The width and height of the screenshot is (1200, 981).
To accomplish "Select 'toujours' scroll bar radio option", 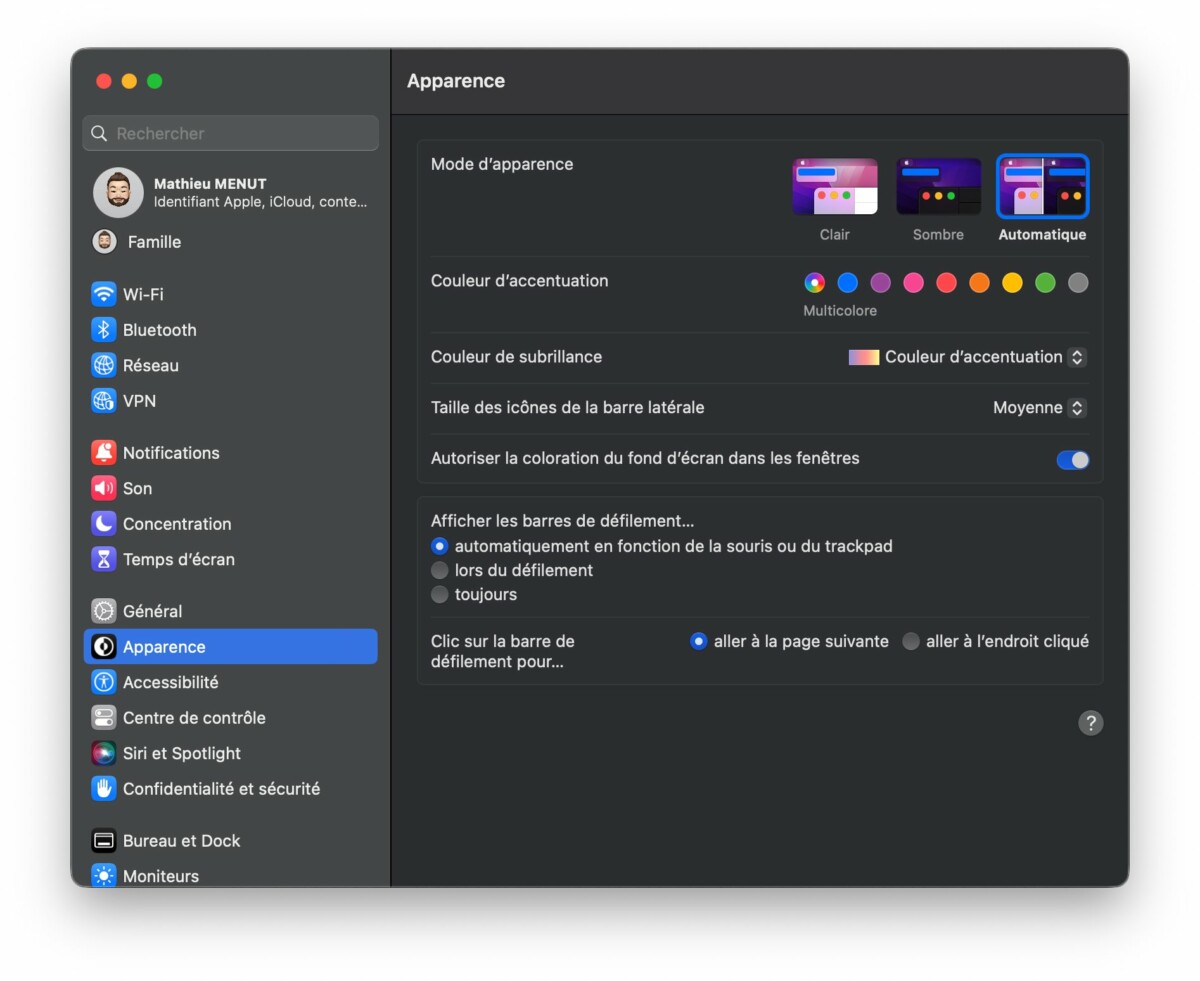I will coord(439,594).
